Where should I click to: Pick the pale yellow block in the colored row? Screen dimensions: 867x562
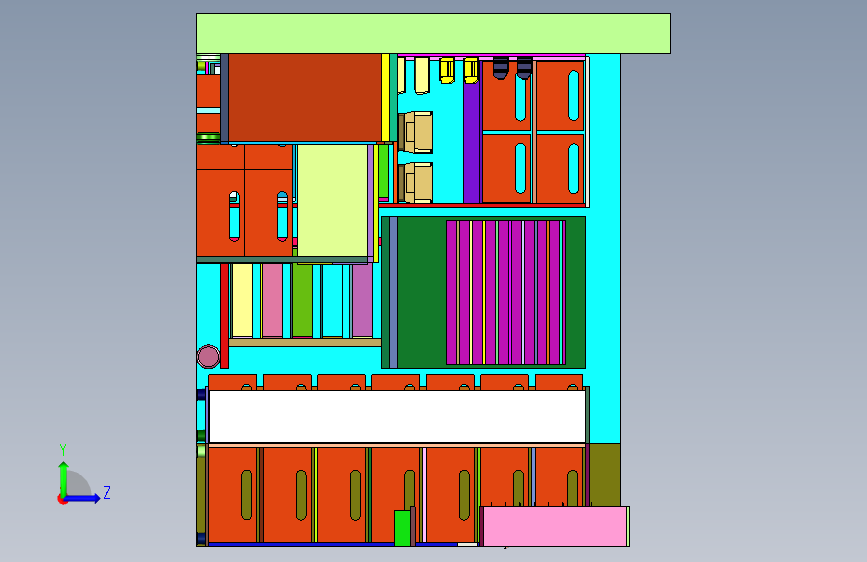tap(242, 300)
